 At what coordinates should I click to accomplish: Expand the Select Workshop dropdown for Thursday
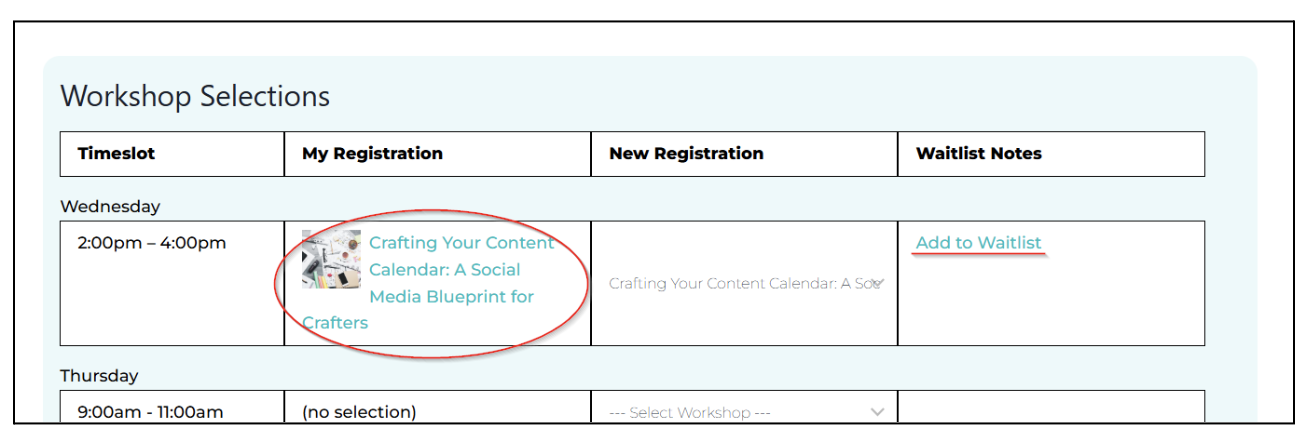coord(745,412)
